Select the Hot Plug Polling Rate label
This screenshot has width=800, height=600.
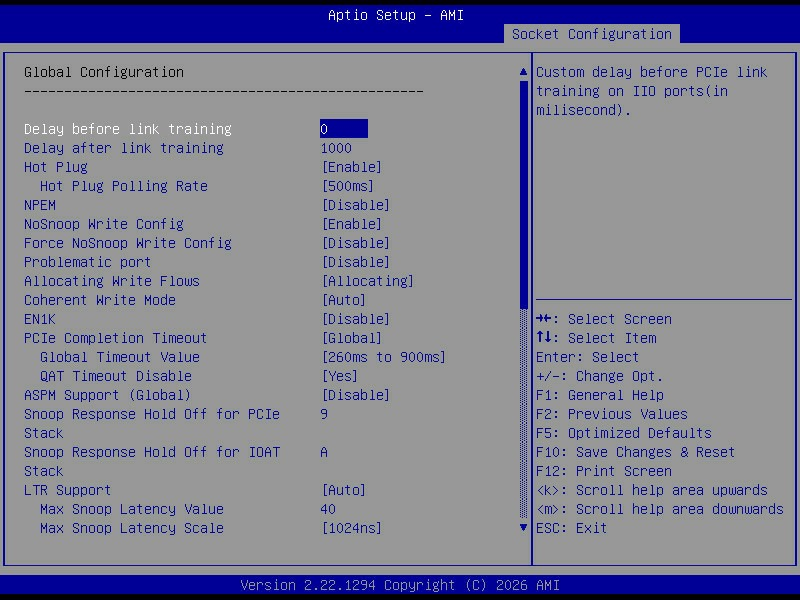[x=123, y=186]
